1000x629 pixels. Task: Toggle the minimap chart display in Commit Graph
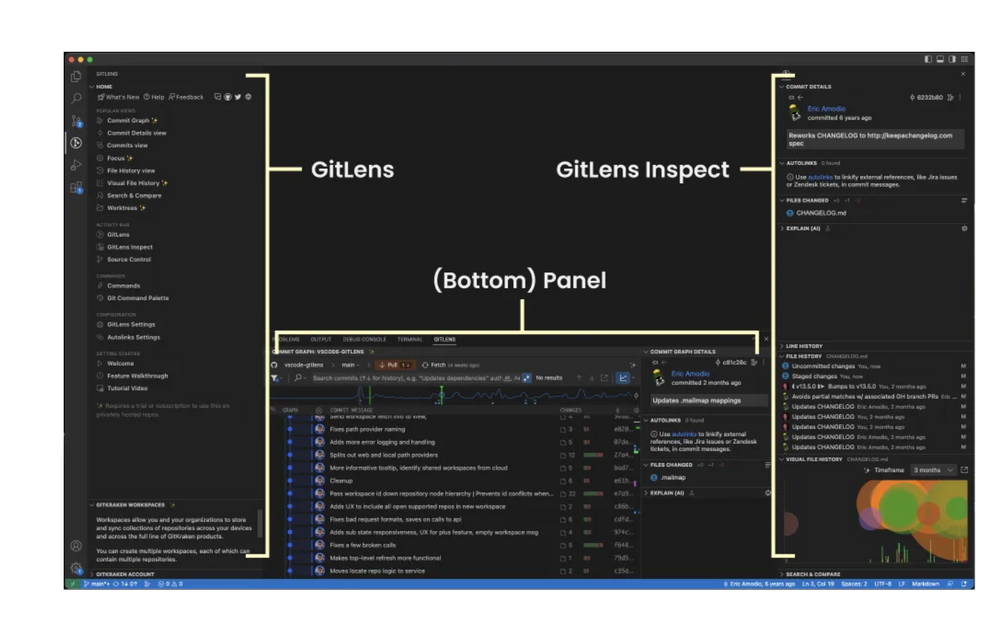(x=623, y=377)
